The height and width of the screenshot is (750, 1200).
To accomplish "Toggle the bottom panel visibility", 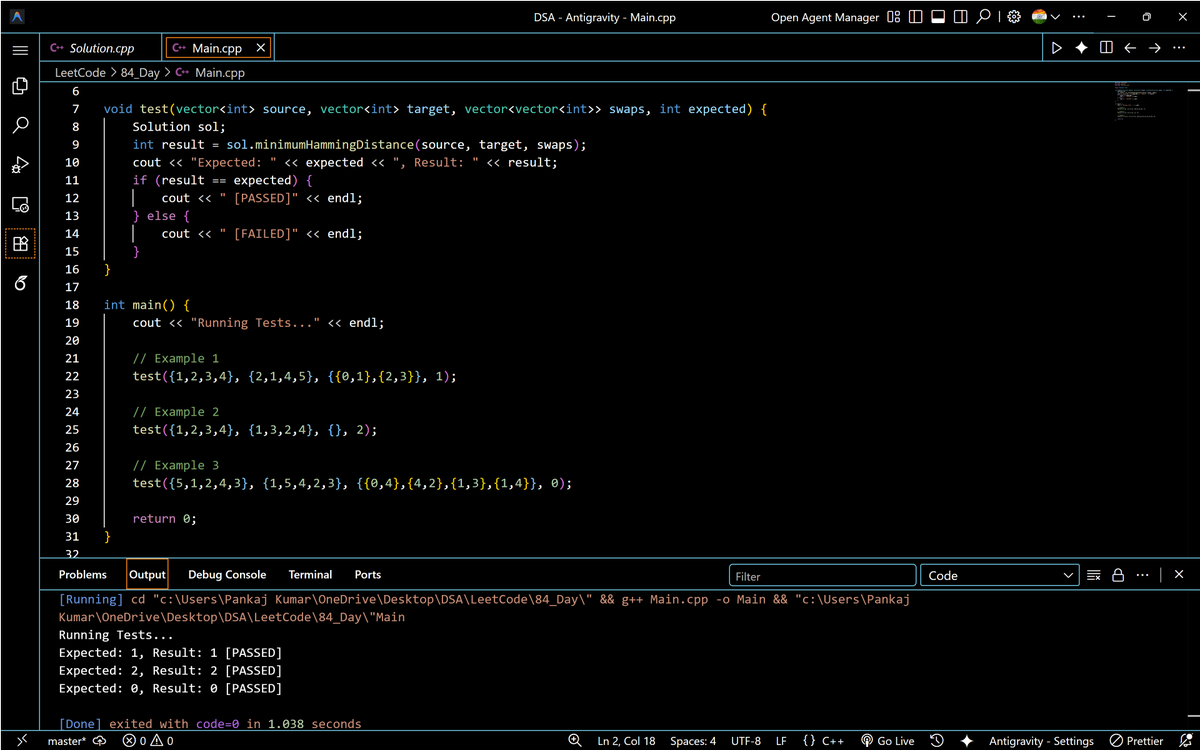I will (938, 17).
